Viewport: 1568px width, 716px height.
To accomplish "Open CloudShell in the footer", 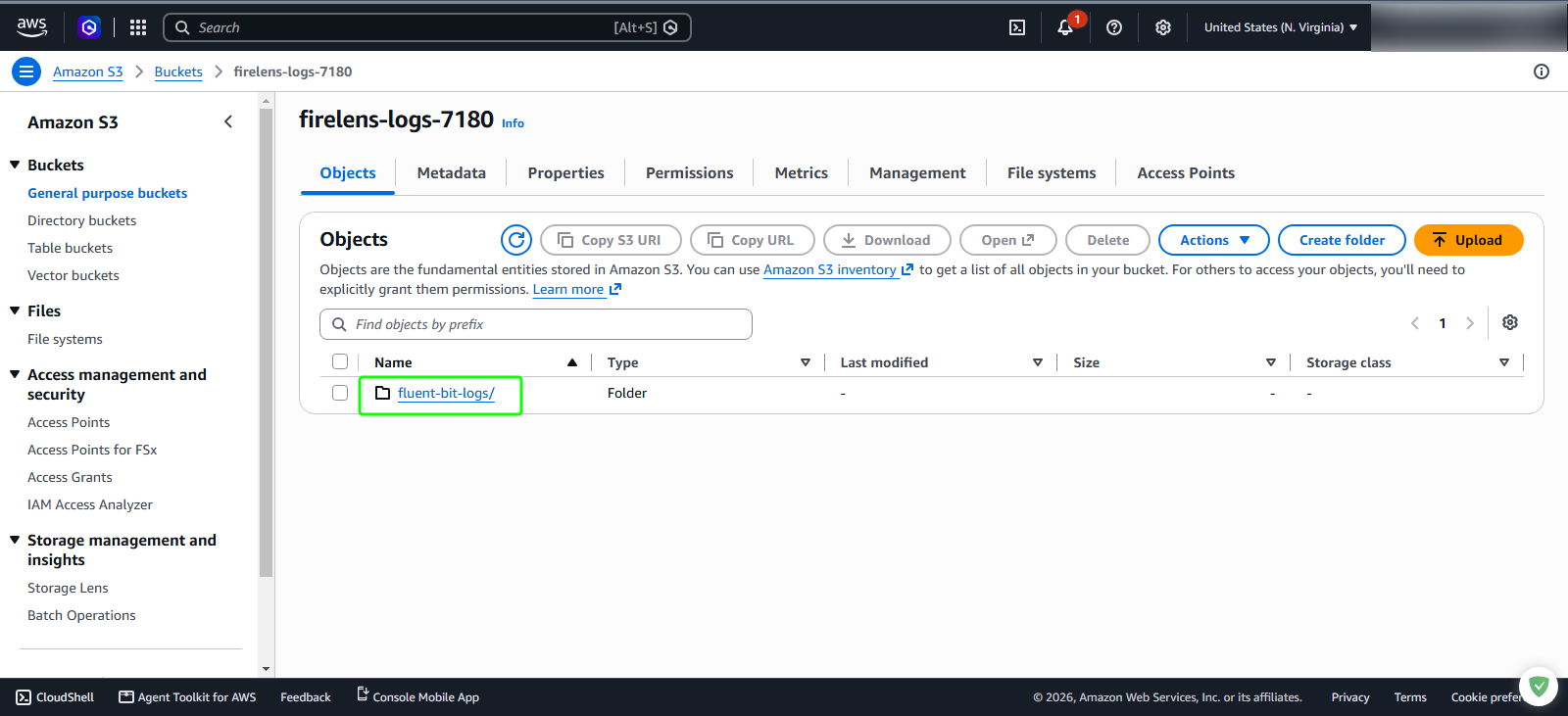I will [56, 697].
